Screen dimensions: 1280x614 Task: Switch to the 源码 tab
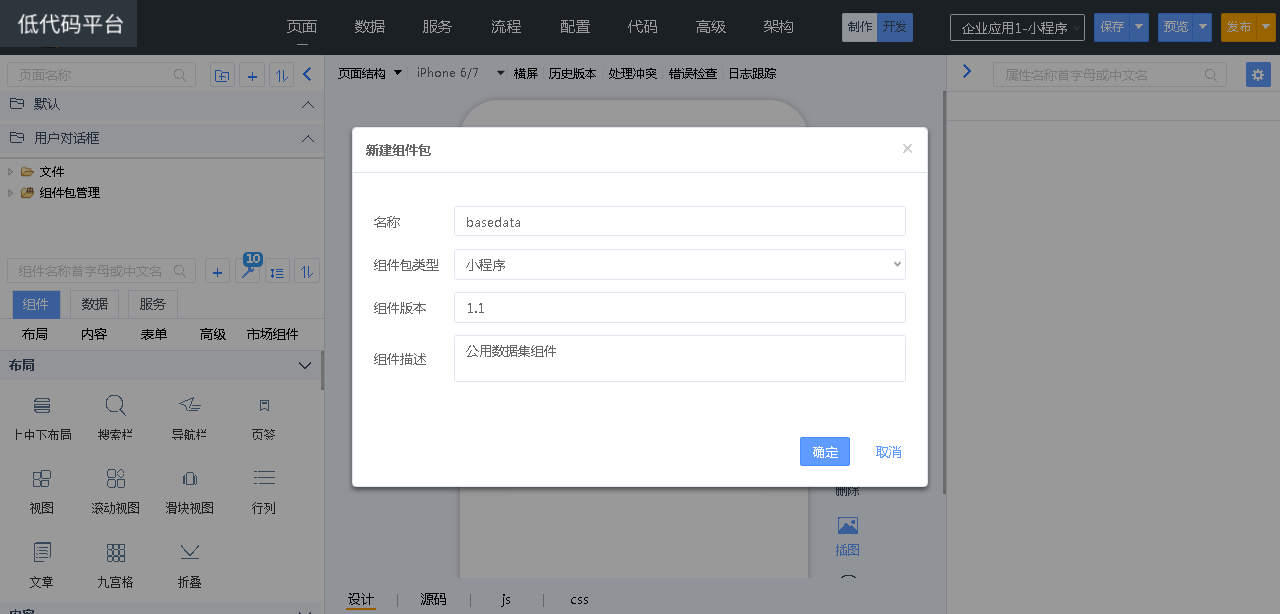tap(433, 599)
